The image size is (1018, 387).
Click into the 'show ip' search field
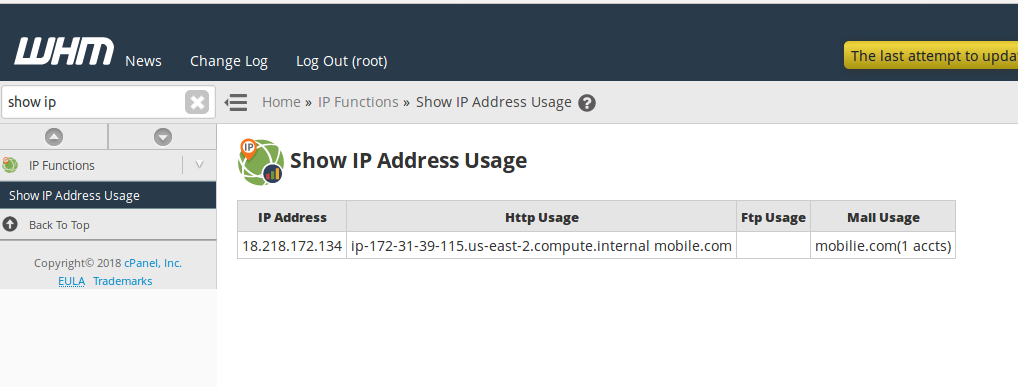[94, 102]
